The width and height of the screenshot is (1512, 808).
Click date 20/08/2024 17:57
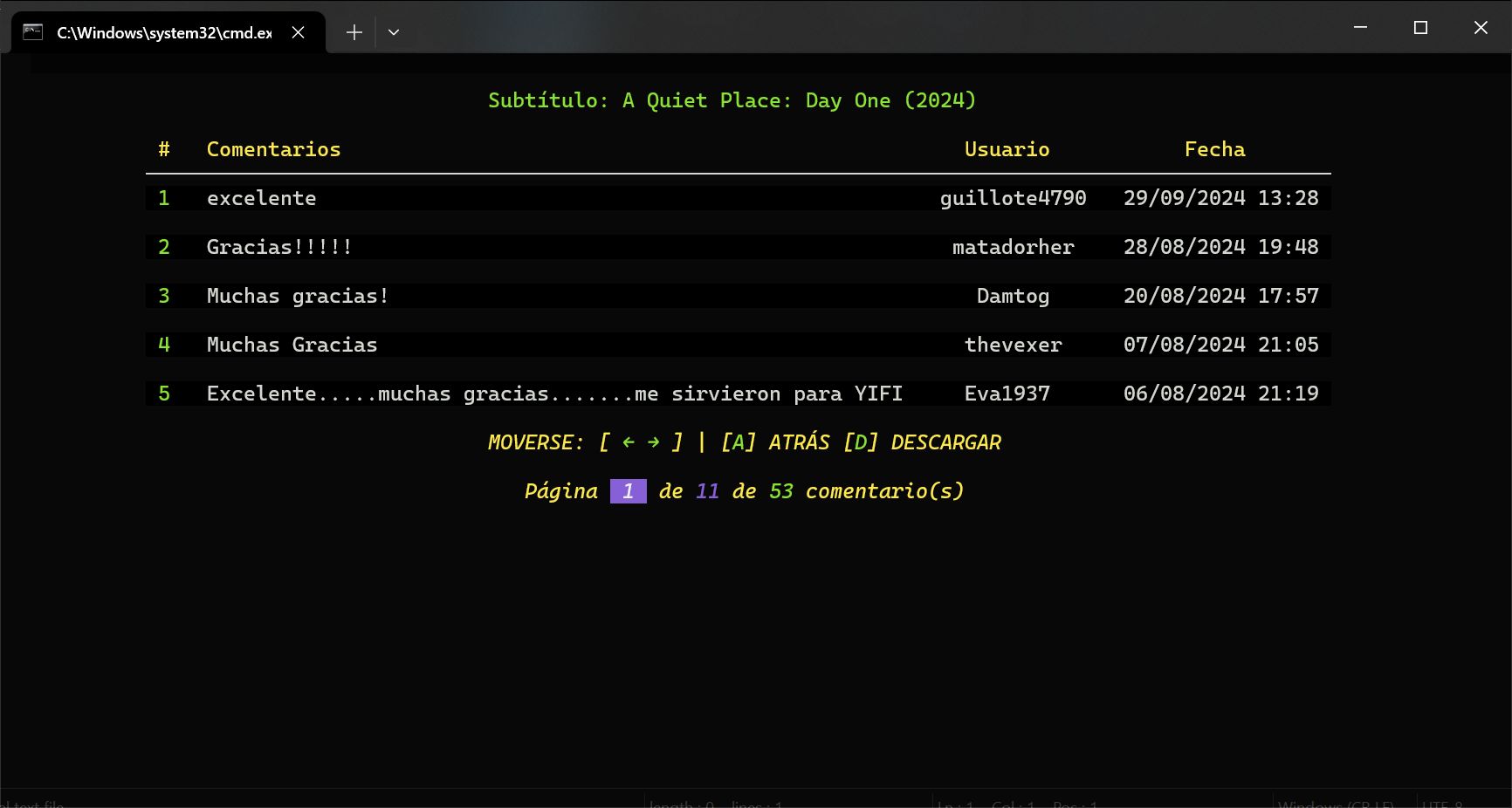(1220, 296)
